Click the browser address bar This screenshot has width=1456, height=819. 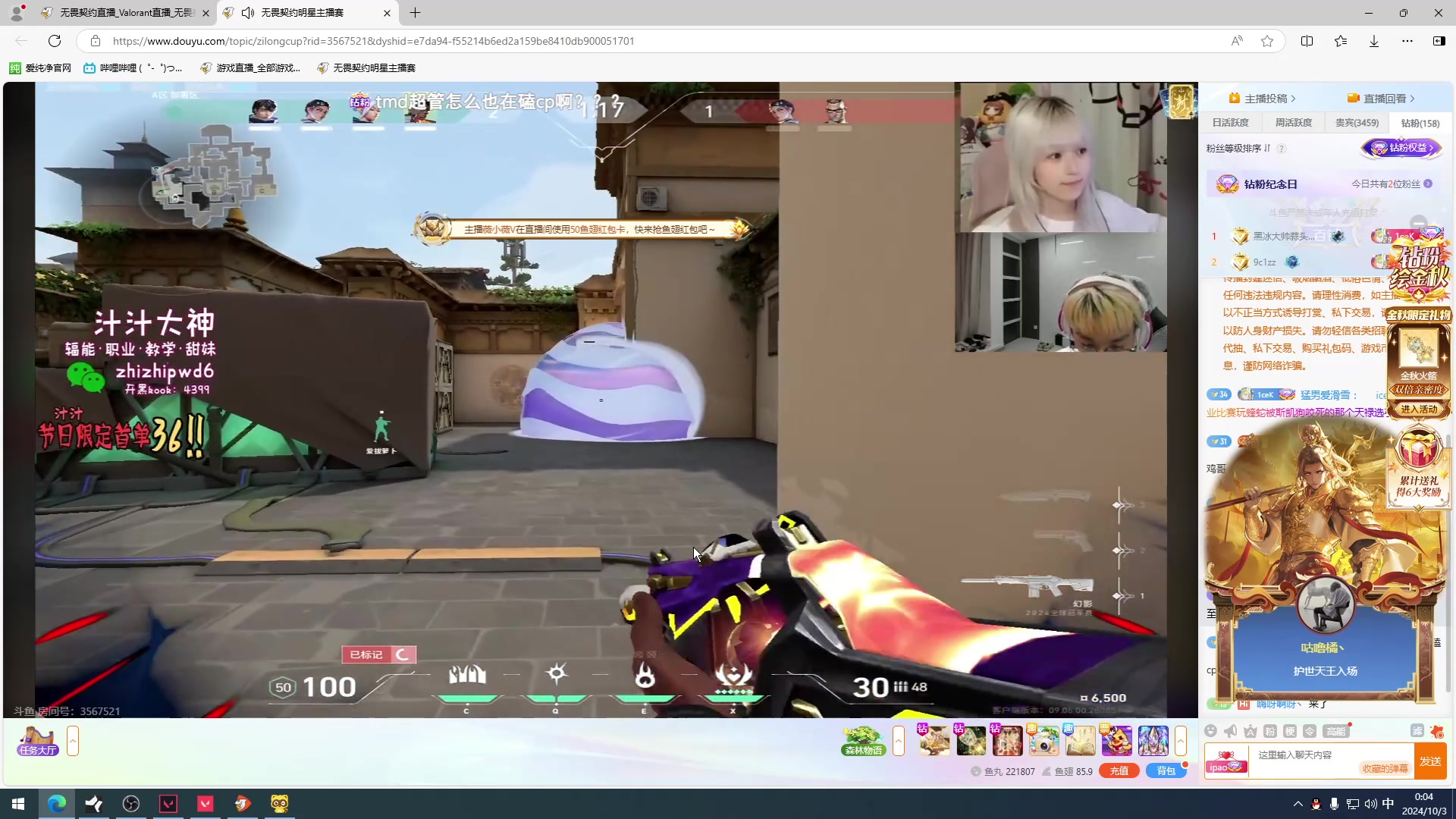pos(660,41)
